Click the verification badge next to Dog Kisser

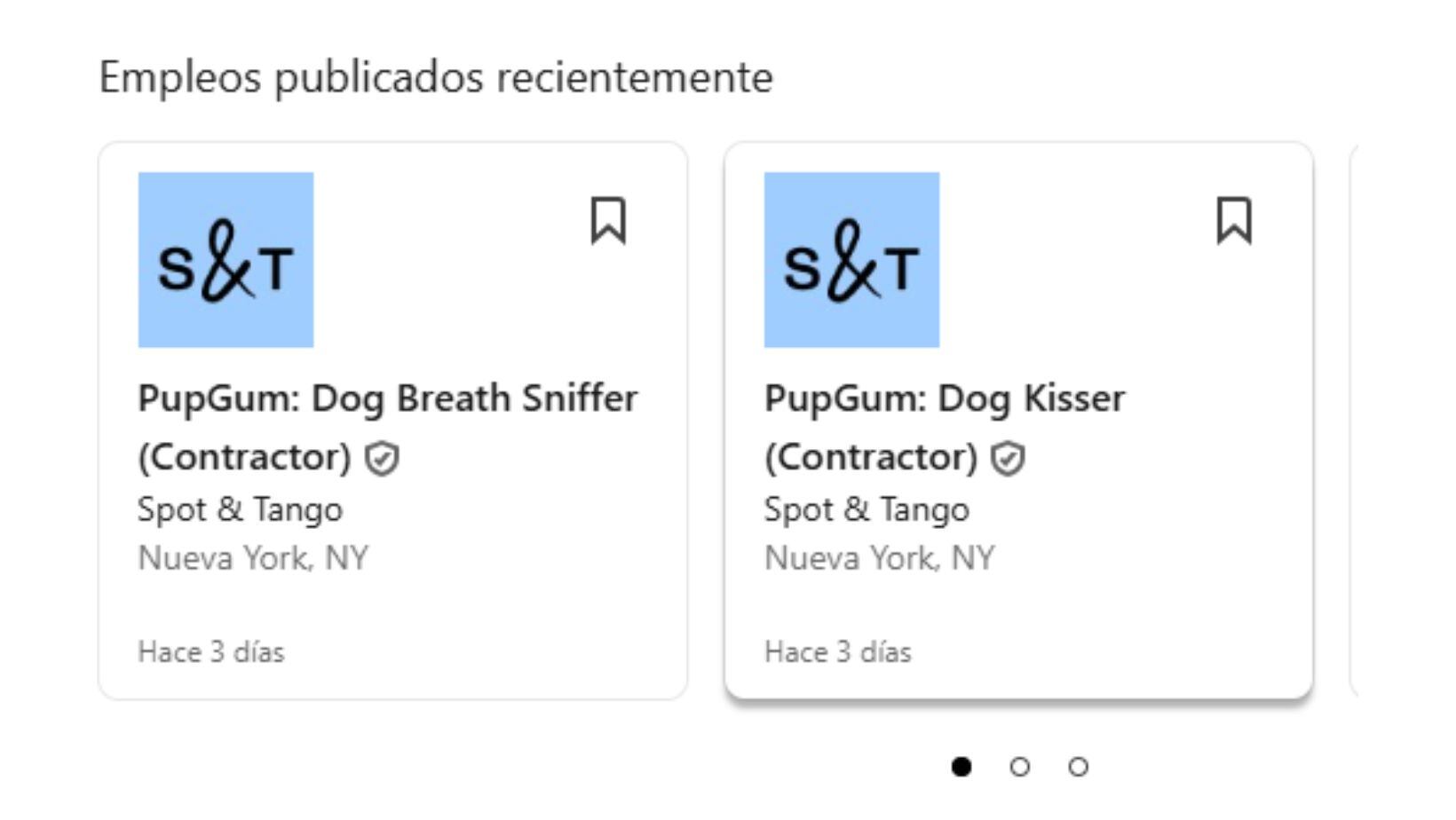pos(1009,459)
